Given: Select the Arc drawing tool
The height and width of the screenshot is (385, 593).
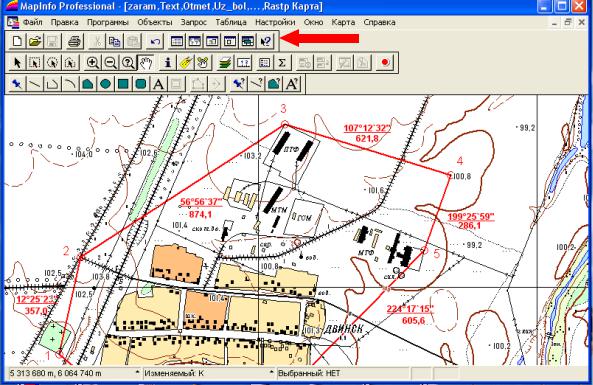Looking at the screenshot, I should coord(70,84).
